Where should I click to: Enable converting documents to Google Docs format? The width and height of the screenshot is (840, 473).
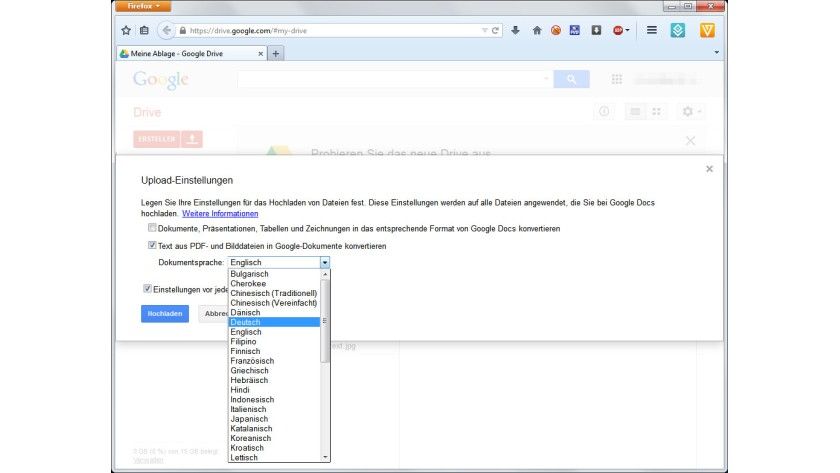pyautogui.click(x=152, y=228)
